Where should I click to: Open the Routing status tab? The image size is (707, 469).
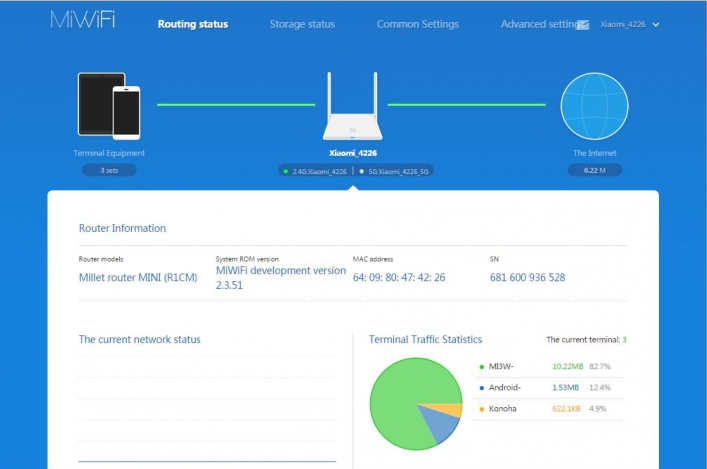click(x=193, y=24)
